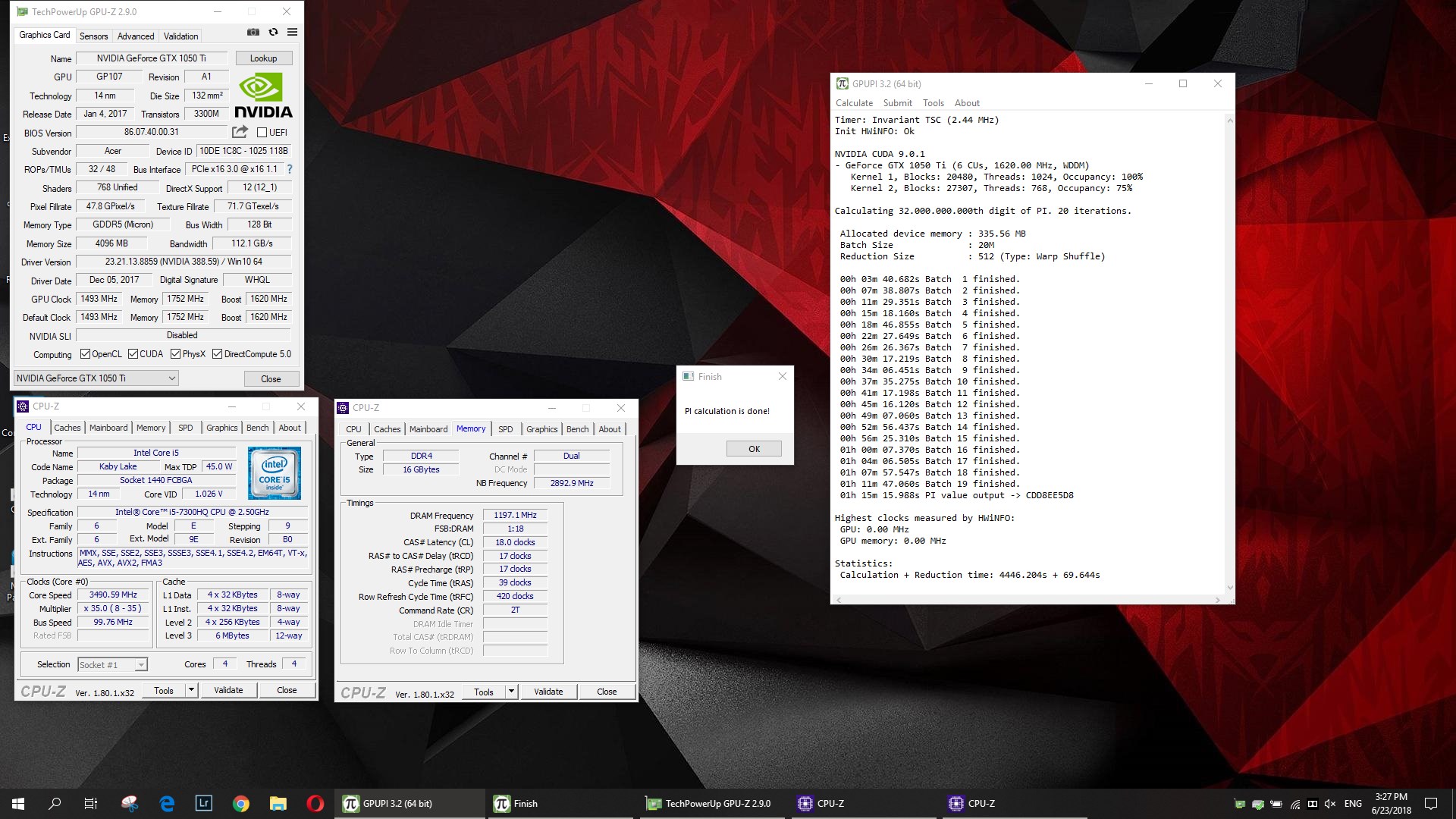
Task: Open GPU selection dropdown in GPU-Z
Action: 96,378
